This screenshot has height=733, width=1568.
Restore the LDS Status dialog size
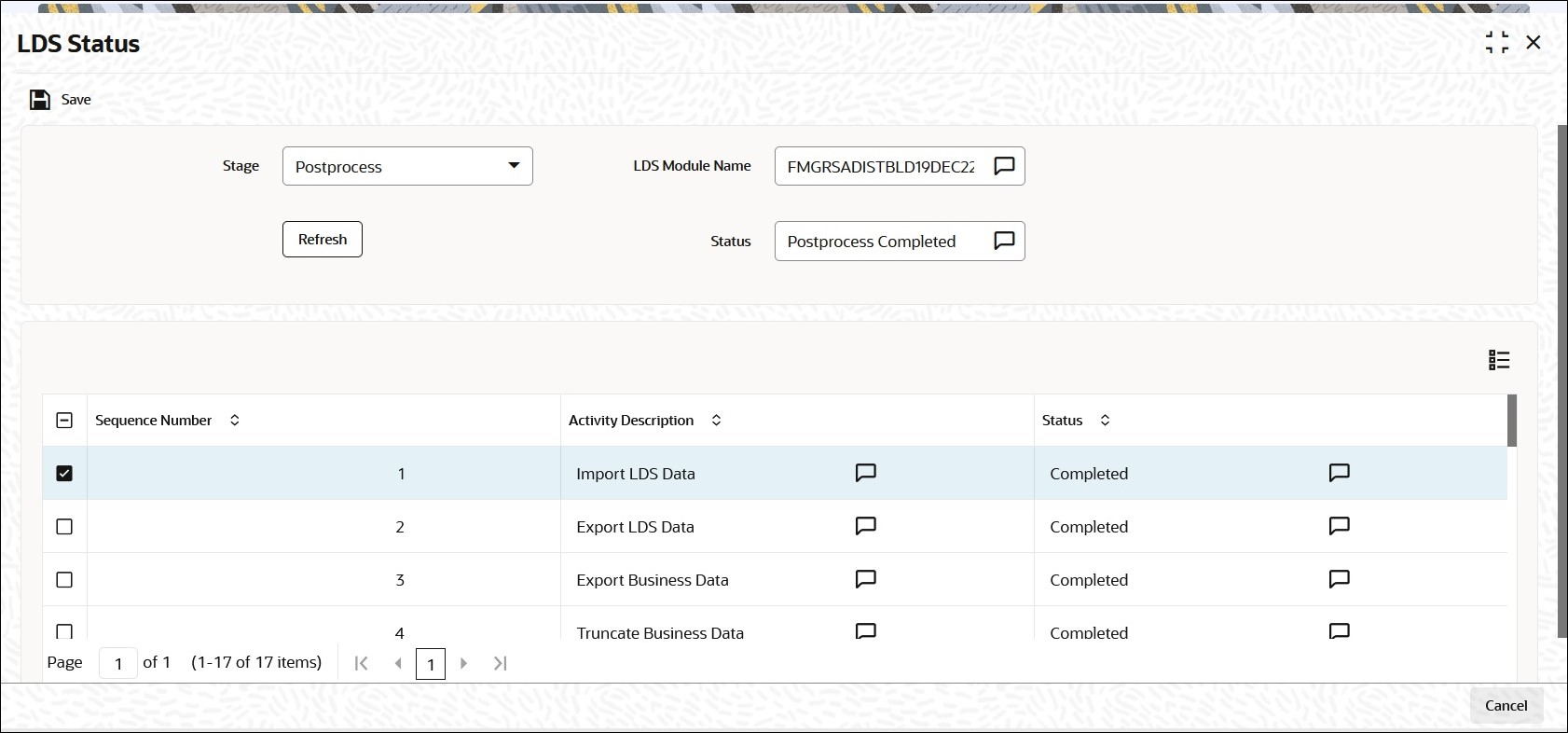[x=1497, y=43]
